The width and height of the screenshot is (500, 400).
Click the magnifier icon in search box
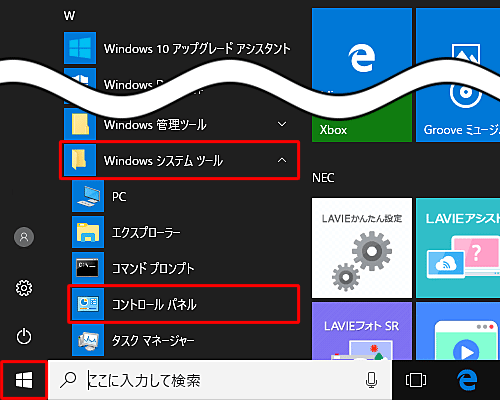pyautogui.click(x=68, y=380)
